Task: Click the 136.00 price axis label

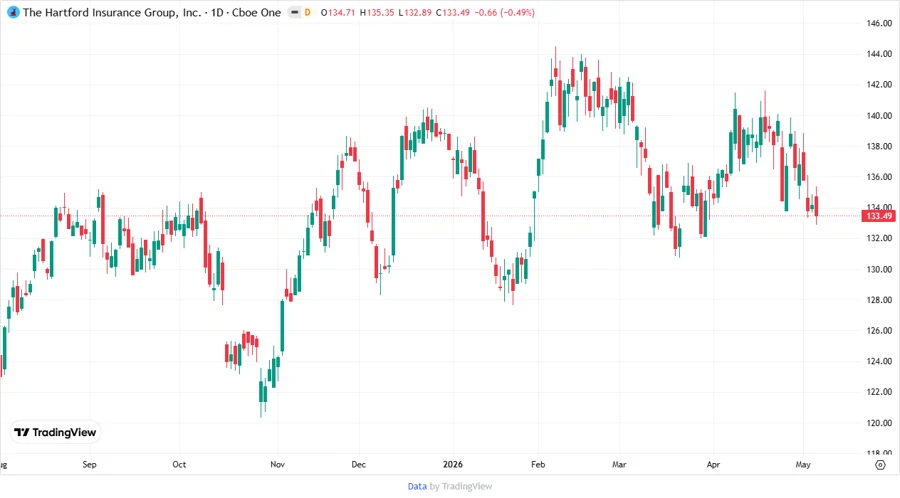Action: (x=879, y=177)
